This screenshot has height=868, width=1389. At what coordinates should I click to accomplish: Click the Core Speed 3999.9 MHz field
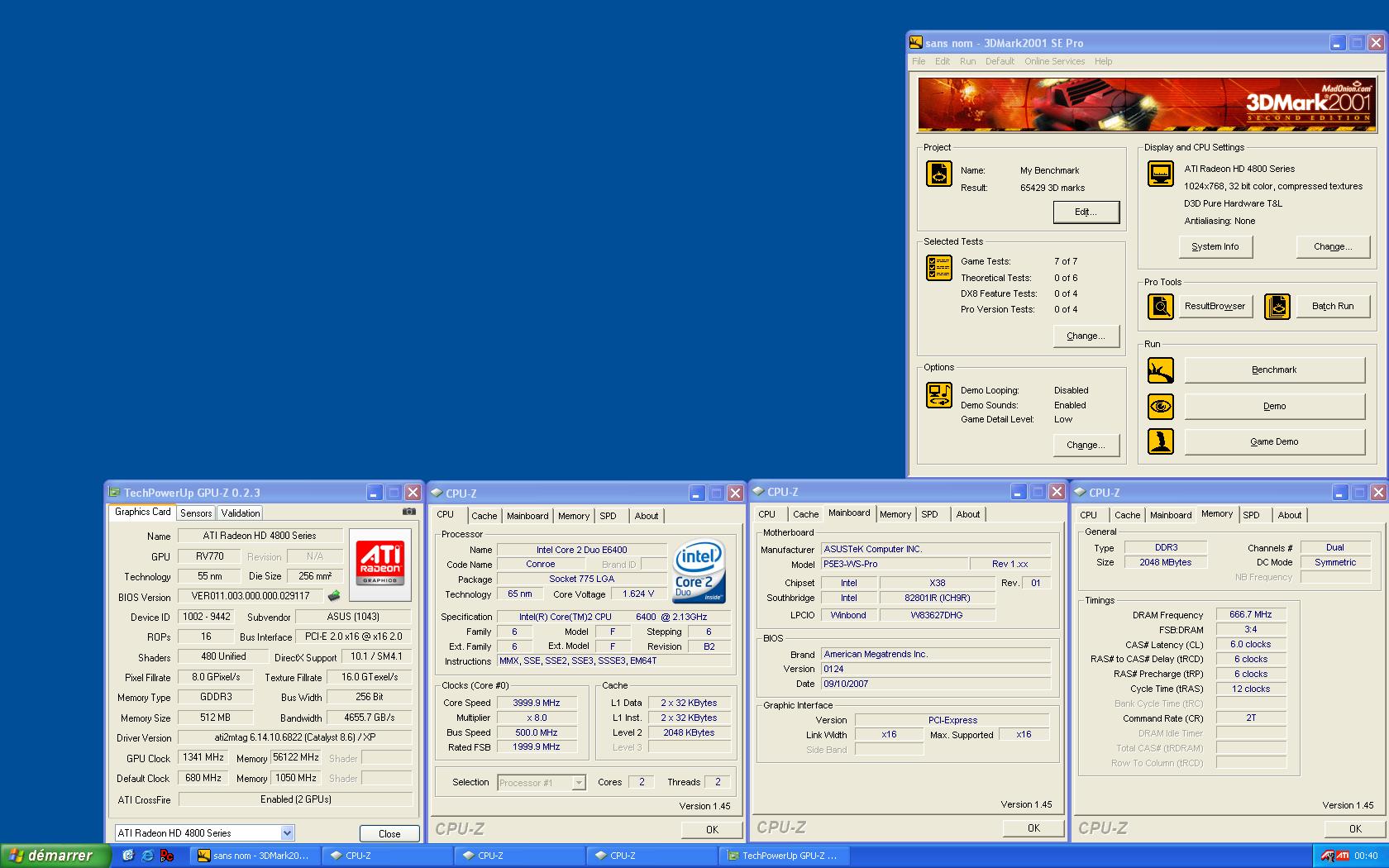(x=537, y=703)
